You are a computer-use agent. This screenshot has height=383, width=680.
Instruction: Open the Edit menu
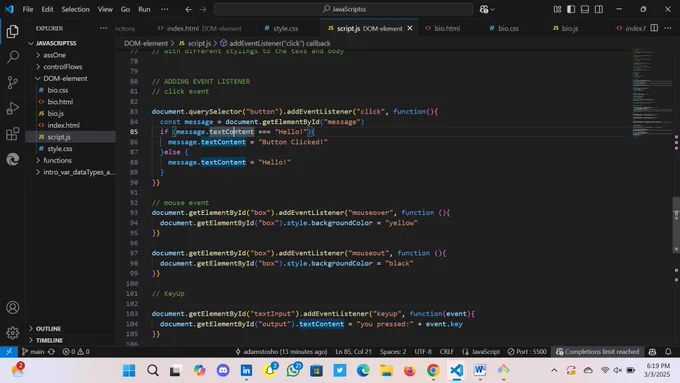[x=47, y=9]
